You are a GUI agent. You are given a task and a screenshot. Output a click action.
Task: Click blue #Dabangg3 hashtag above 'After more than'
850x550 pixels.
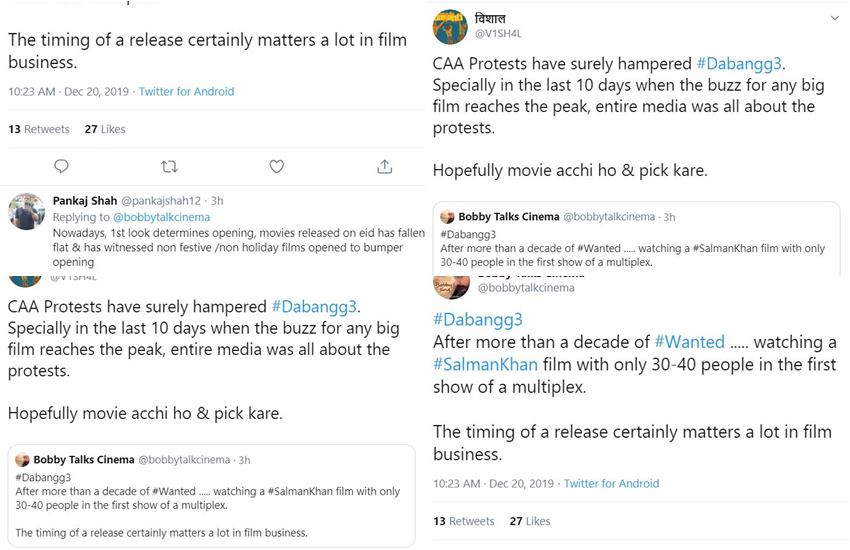click(x=478, y=319)
